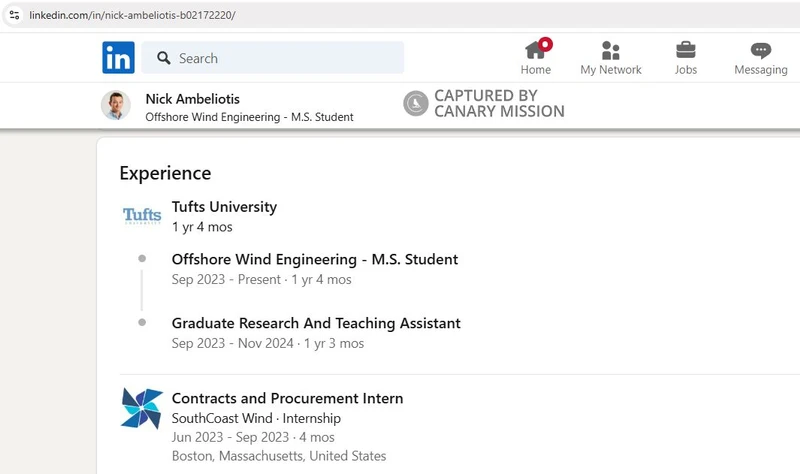Viewport: 800px width, 474px height.
Task: Click the Contracts and Procurement Intern title
Action: click(287, 398)
